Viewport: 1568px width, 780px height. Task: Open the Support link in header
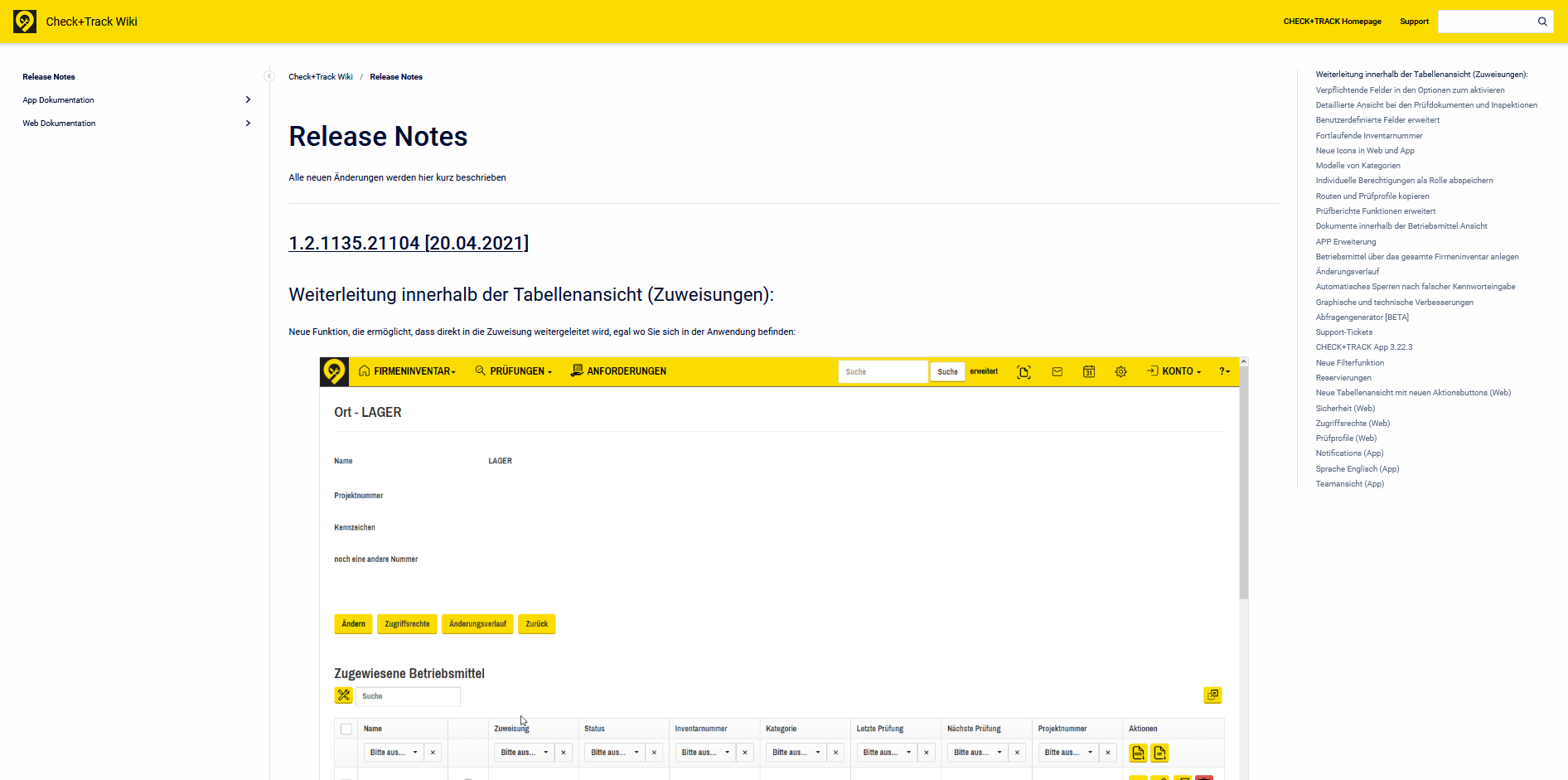coord(1414,22)
